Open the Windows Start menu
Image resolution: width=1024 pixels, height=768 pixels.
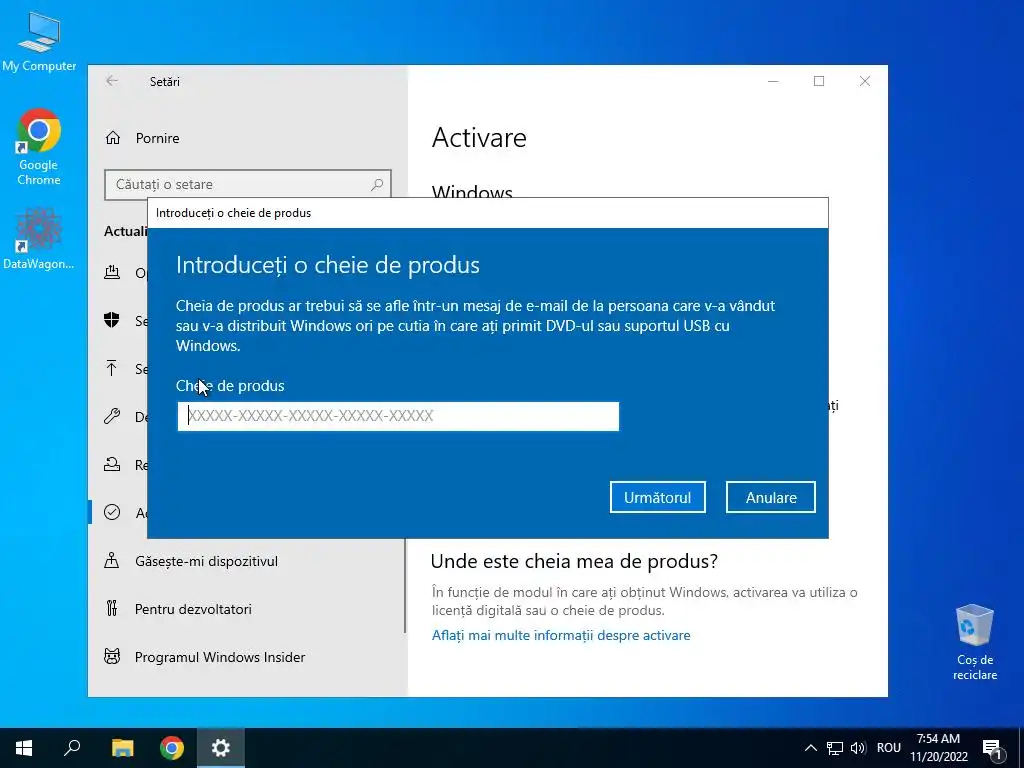24,748
